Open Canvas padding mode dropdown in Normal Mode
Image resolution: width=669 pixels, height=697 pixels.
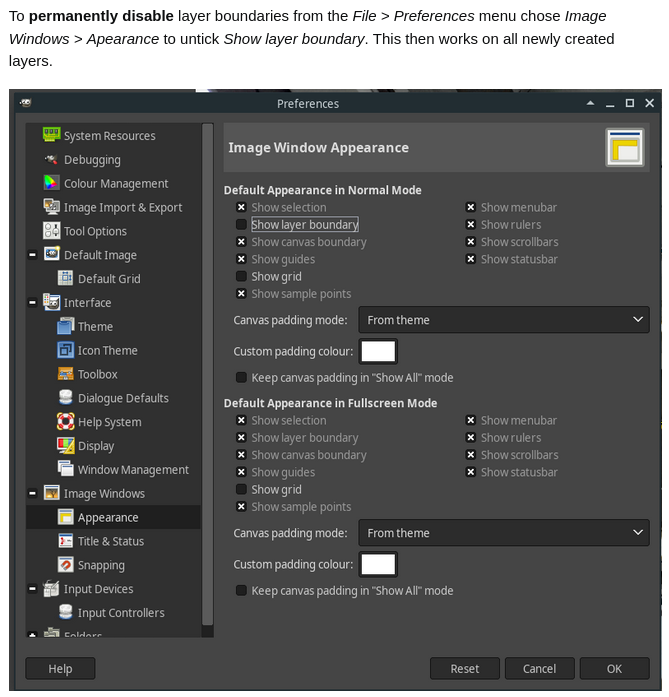[x=504, y=320]
